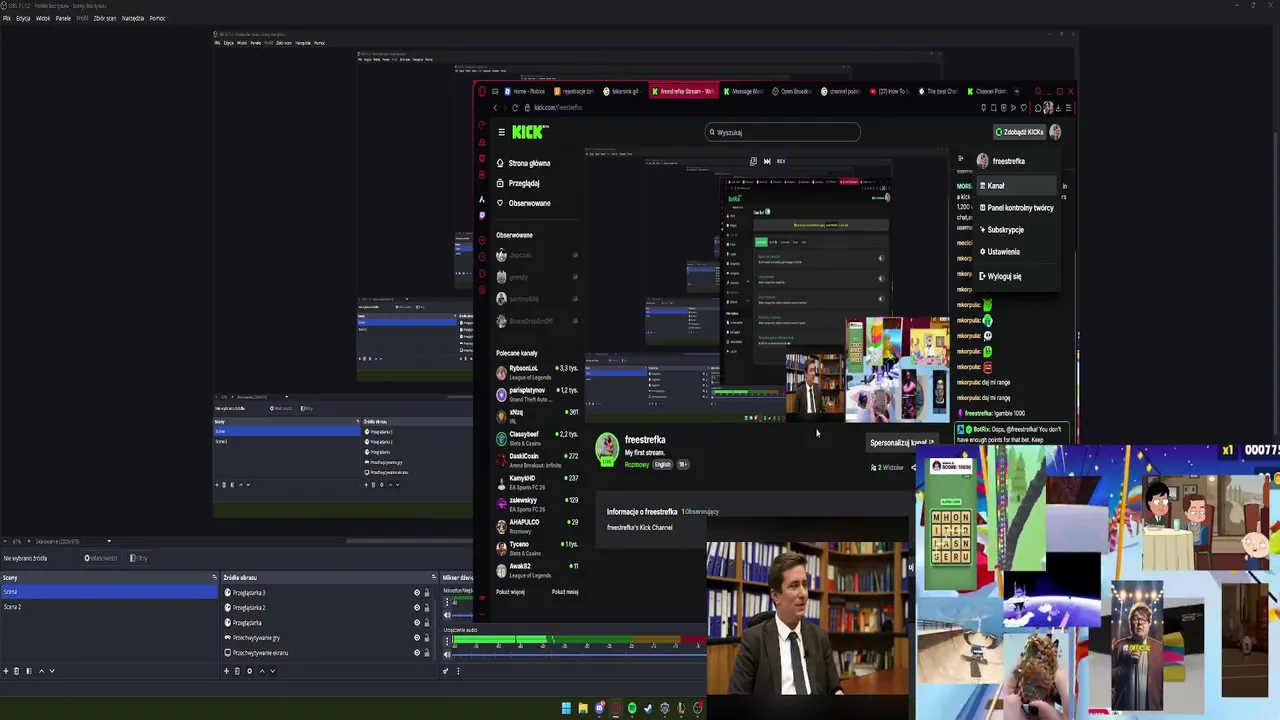Open the Pomoc menu in OBS

157,18
